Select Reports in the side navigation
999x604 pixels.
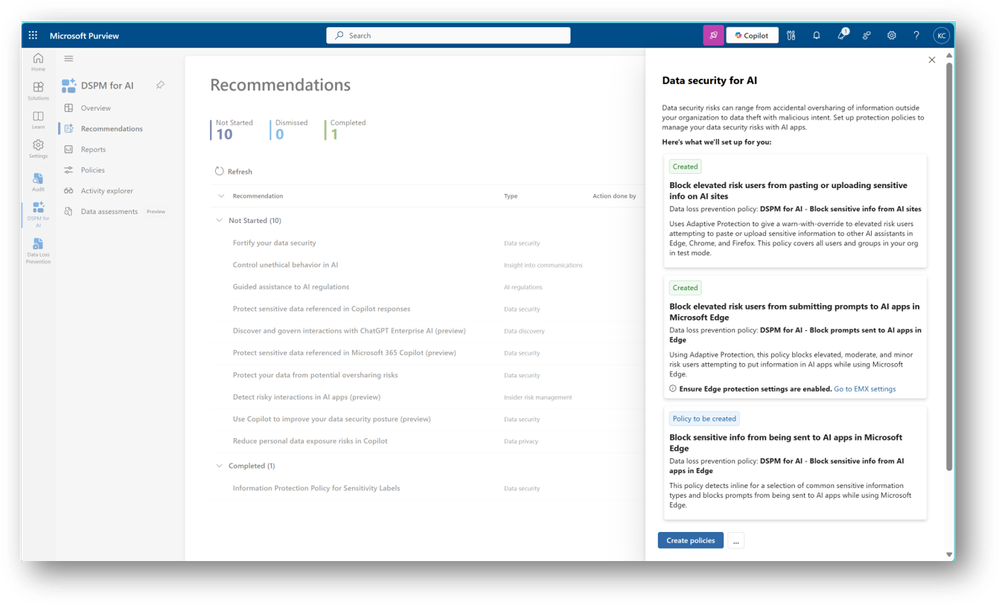pos(93,149)
